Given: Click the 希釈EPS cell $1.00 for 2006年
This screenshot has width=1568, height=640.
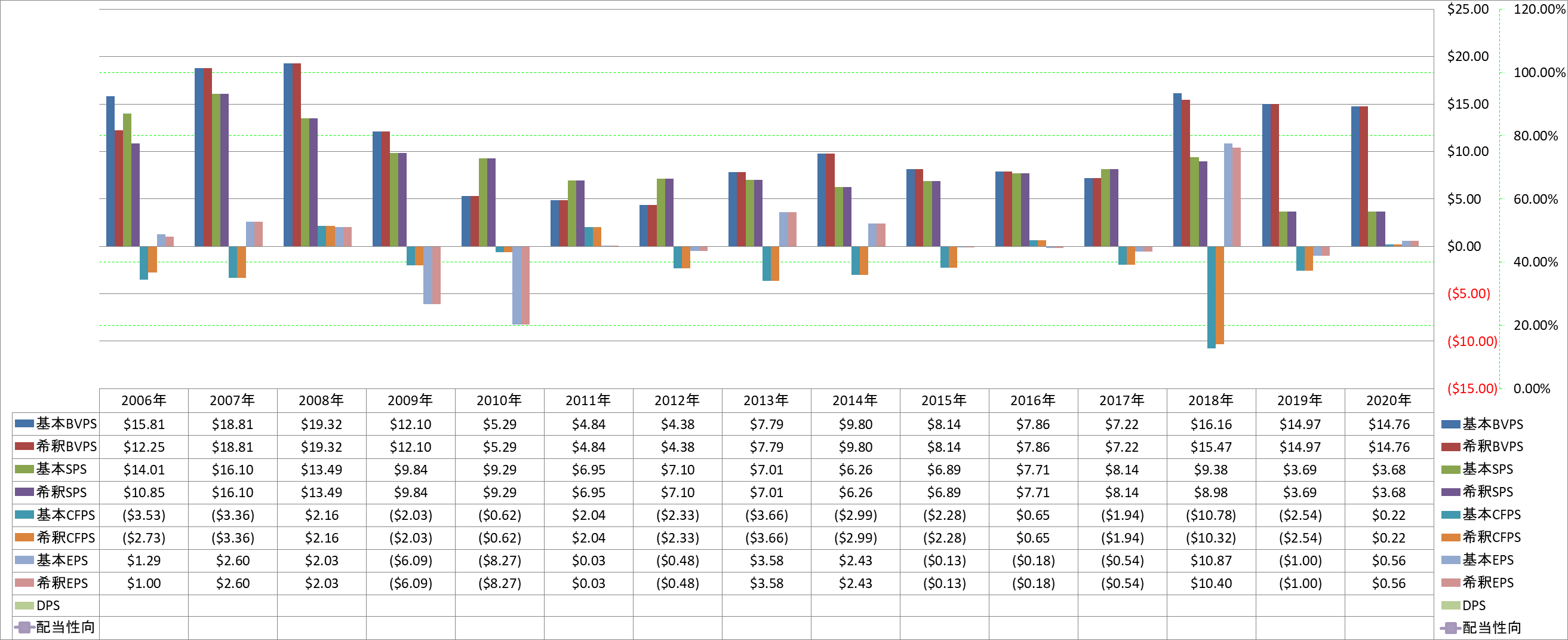Looking at the screenshot, I should coord(144,583).
